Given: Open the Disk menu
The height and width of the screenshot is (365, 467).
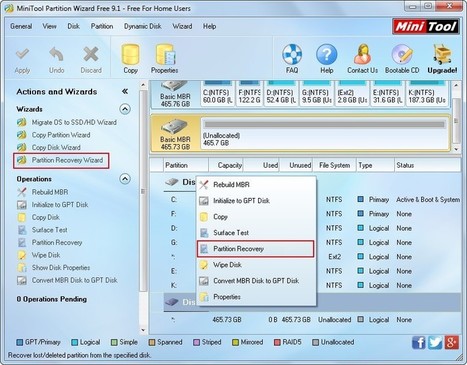Looking at the screenshot, I should 73,26.
